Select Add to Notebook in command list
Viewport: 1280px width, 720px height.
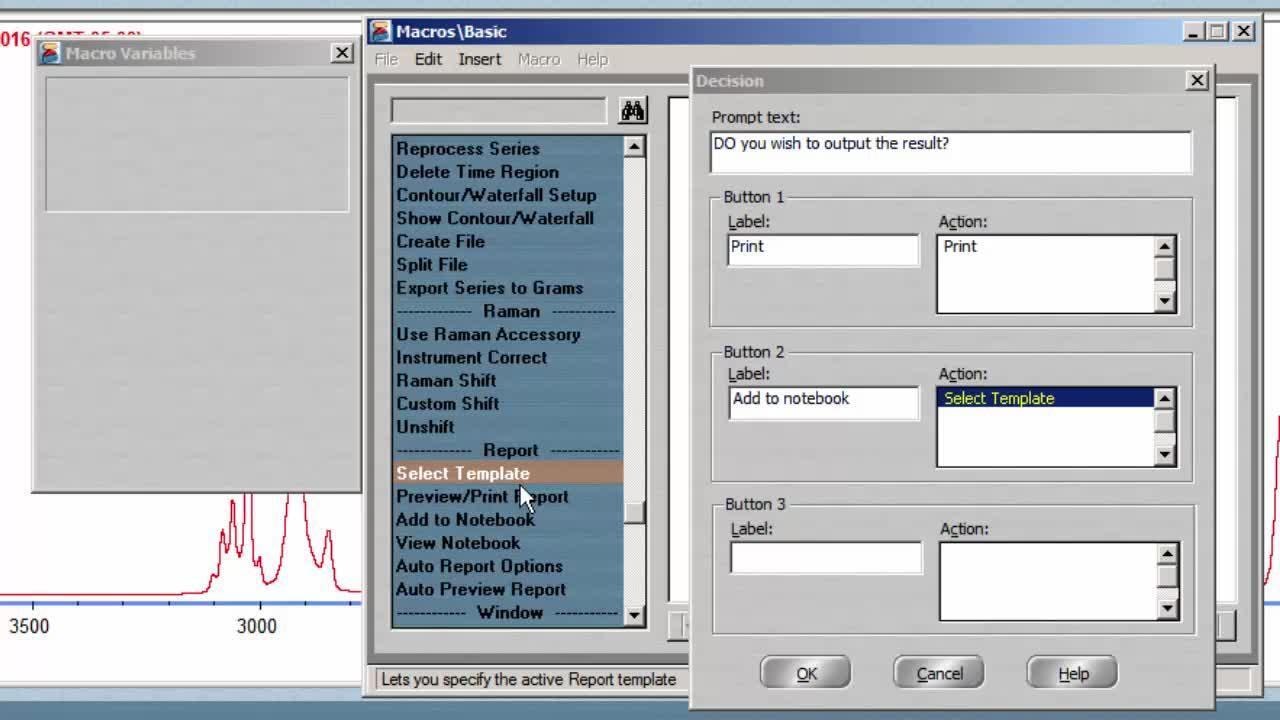pyautogui.click(x=465, y=520)
